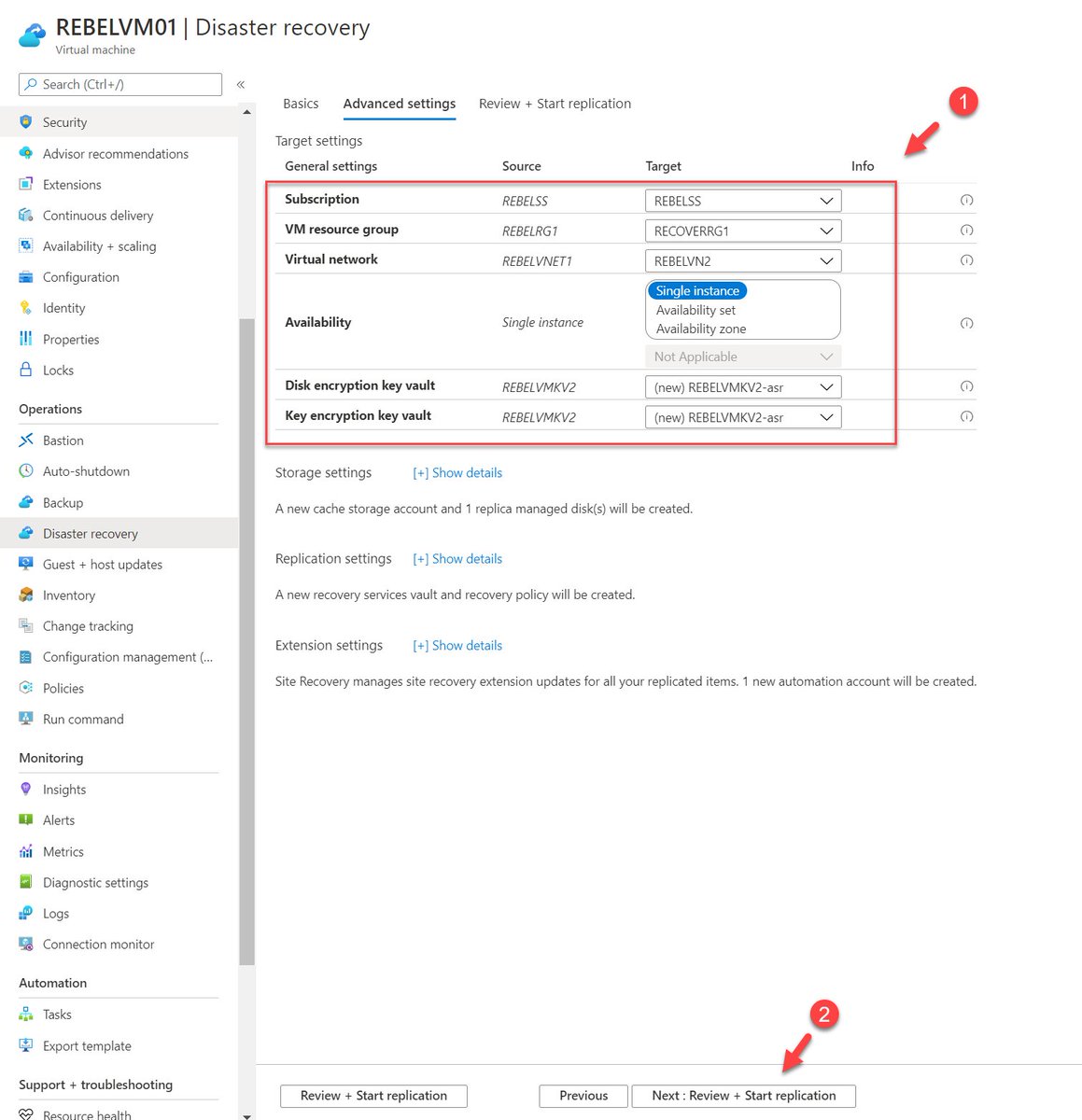Viewport: 1082px width, 1120px height.
Task: Click the Continuous delivery icon
Action: pos(26,215)
